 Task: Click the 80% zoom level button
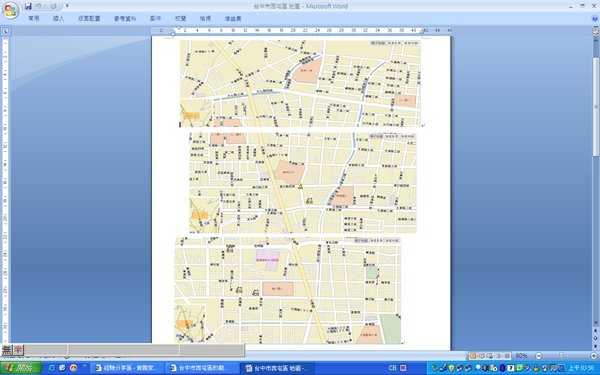pos(521,356)
